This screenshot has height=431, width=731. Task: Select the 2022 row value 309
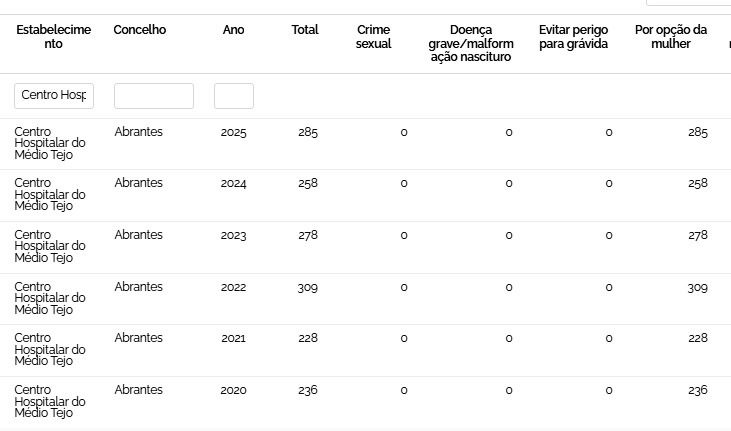(308, 287)
